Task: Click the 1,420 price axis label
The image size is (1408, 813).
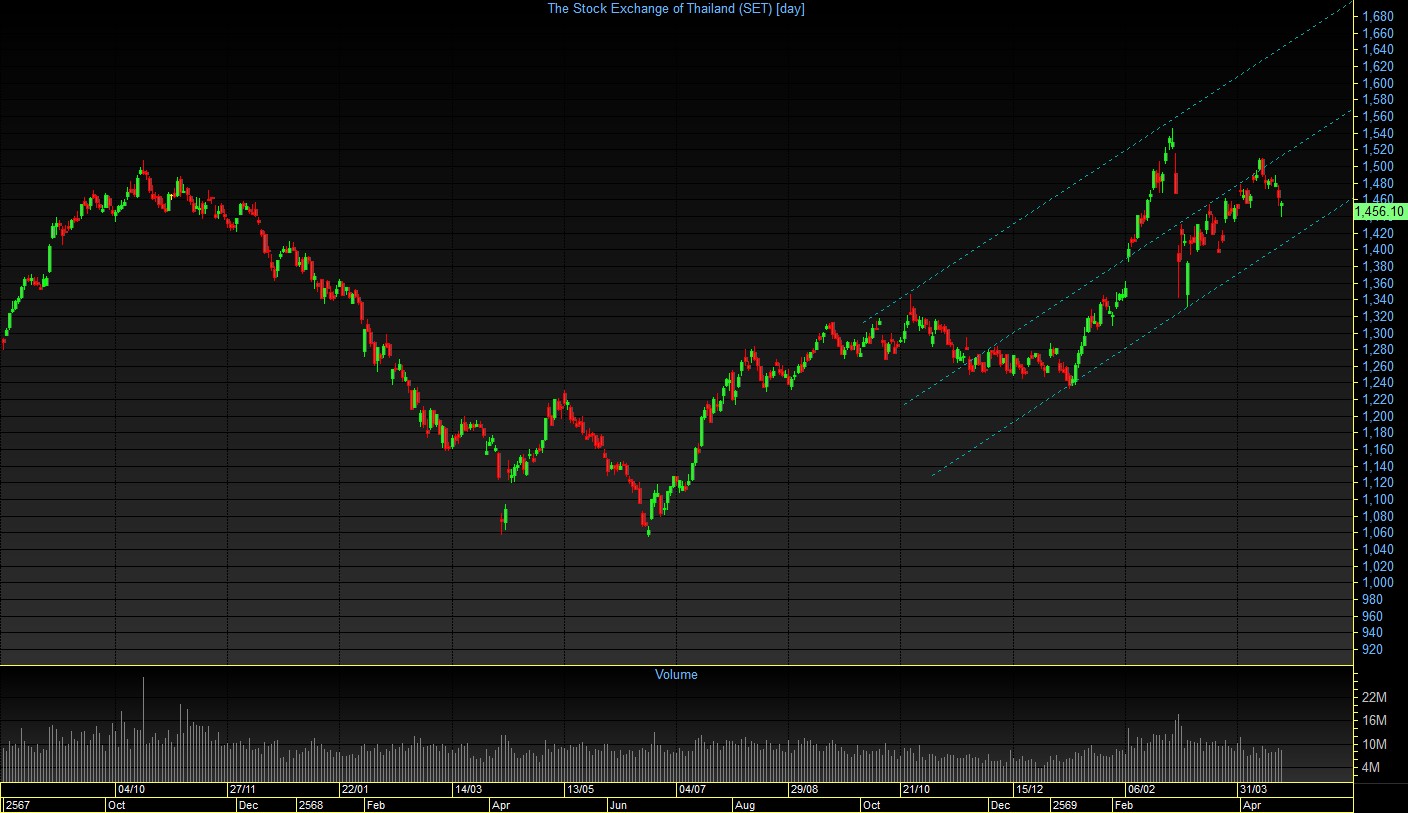Action: [1378, 233]
